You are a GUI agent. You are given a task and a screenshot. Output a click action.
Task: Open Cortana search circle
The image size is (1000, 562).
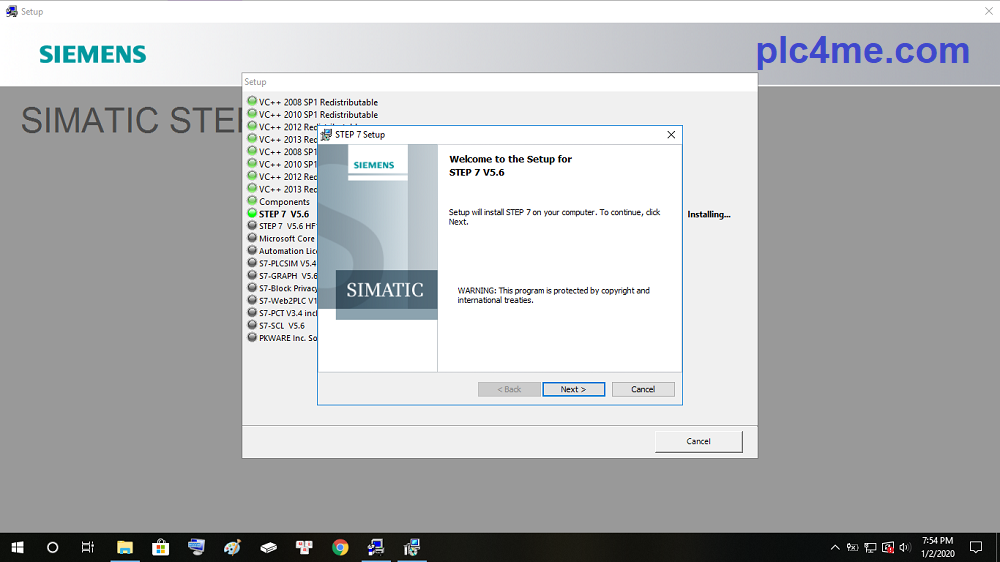click(x=53, y=547)
